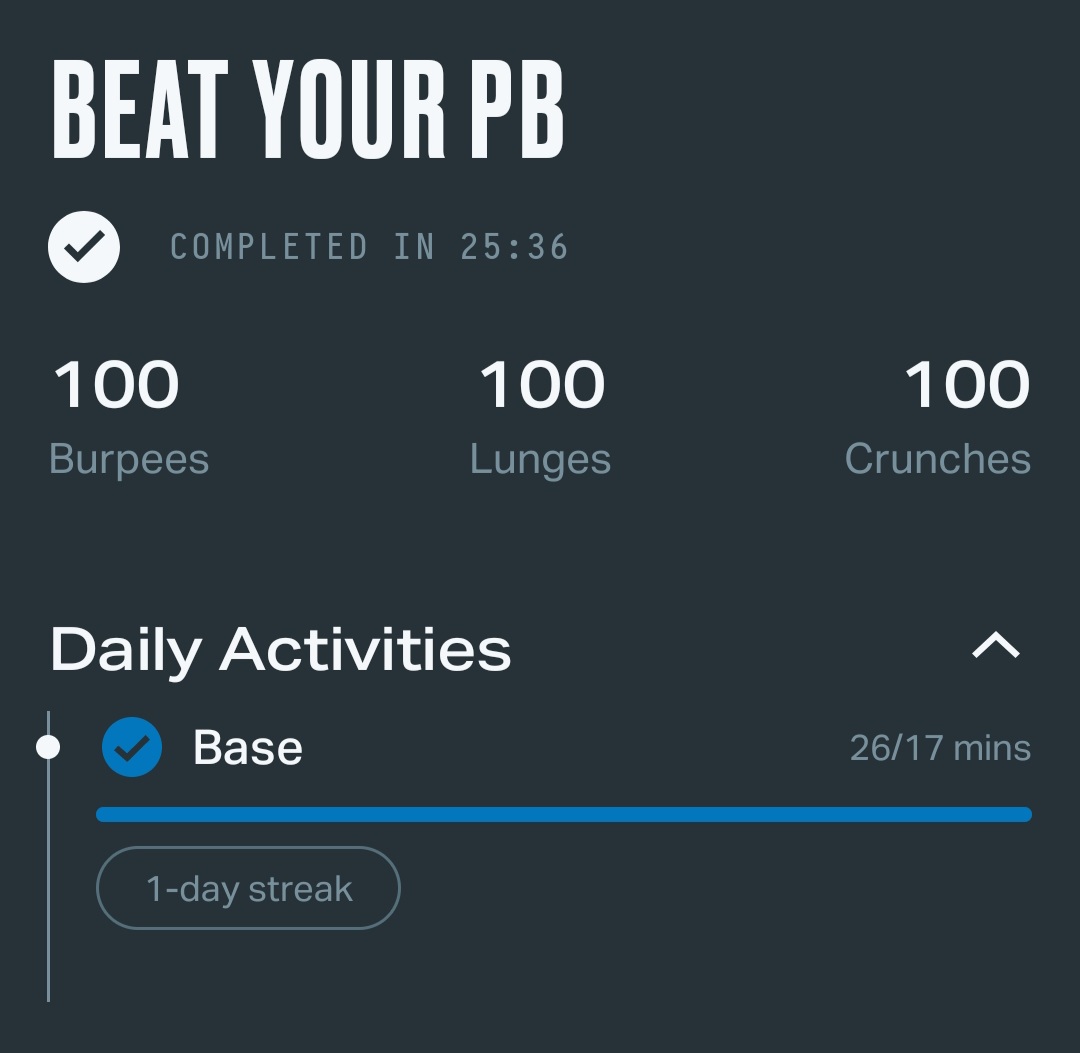This screenshot has width=1080, height=1053.
Task: Tap the 1-day streak badge
Action: coord(248,888)
